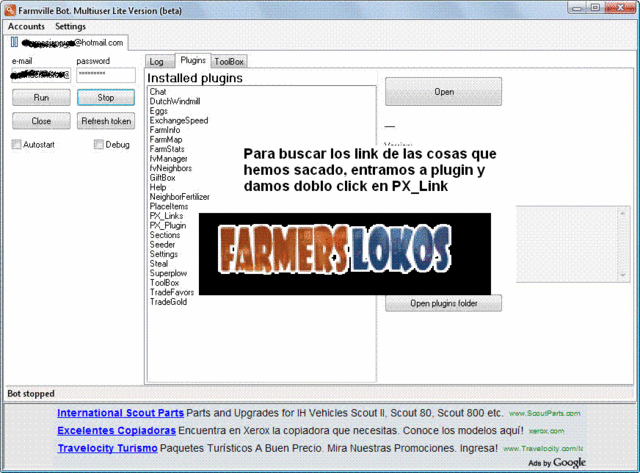Enable the Autostart checkbox

[16, 144]
